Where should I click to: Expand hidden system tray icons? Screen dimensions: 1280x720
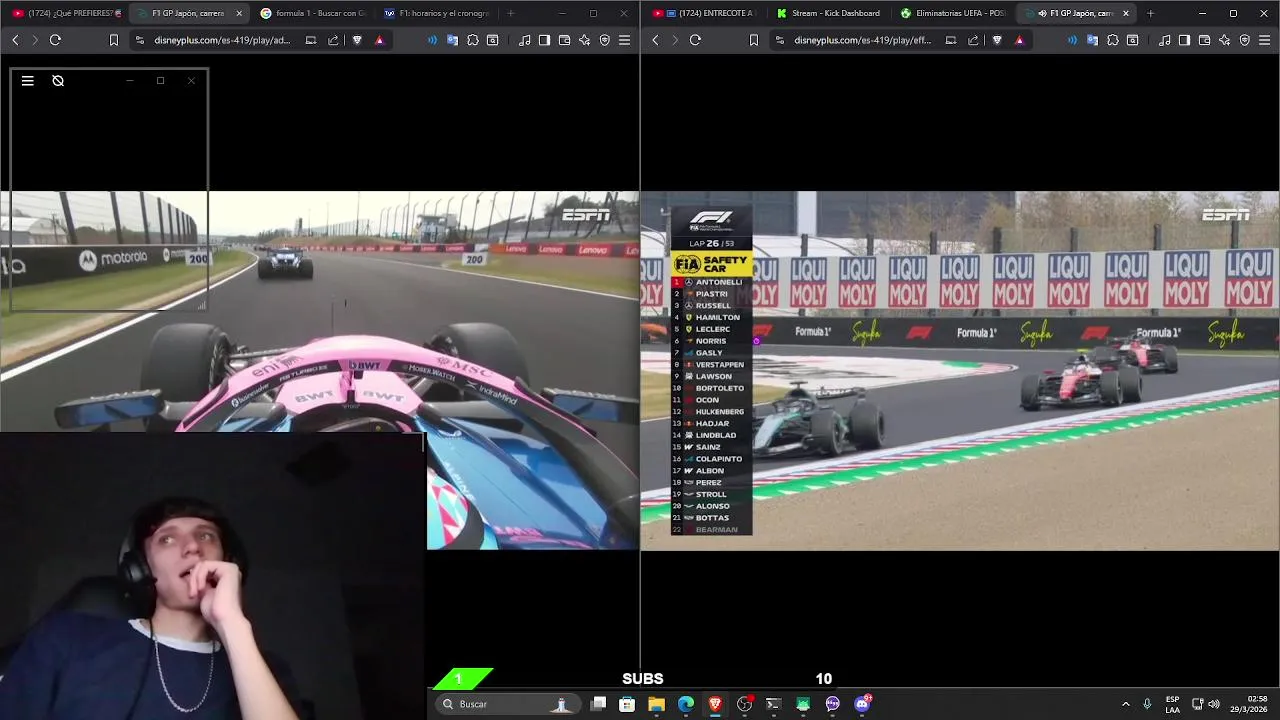point(1126,704)
